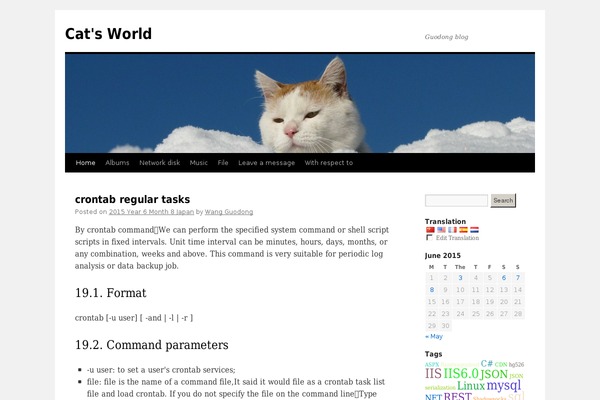
Task: Open the serialization tag
Action: coord(440,388)
